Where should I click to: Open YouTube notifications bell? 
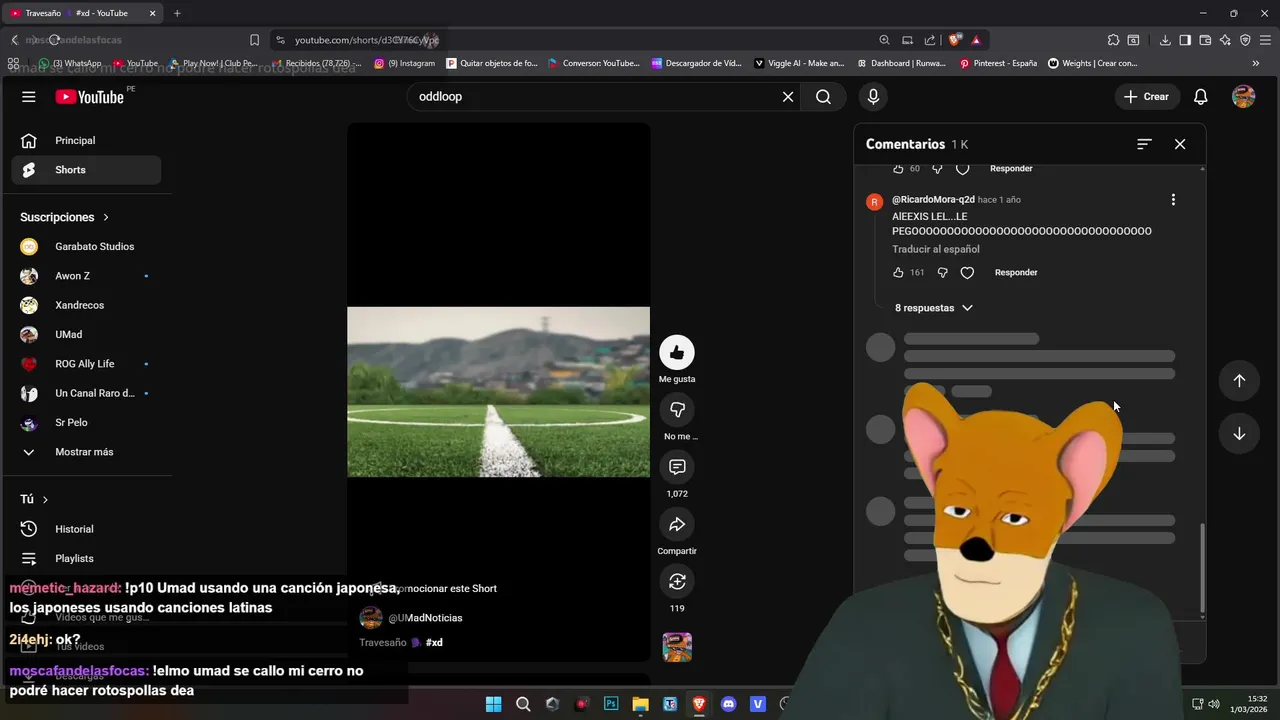tap(1201, 97)
